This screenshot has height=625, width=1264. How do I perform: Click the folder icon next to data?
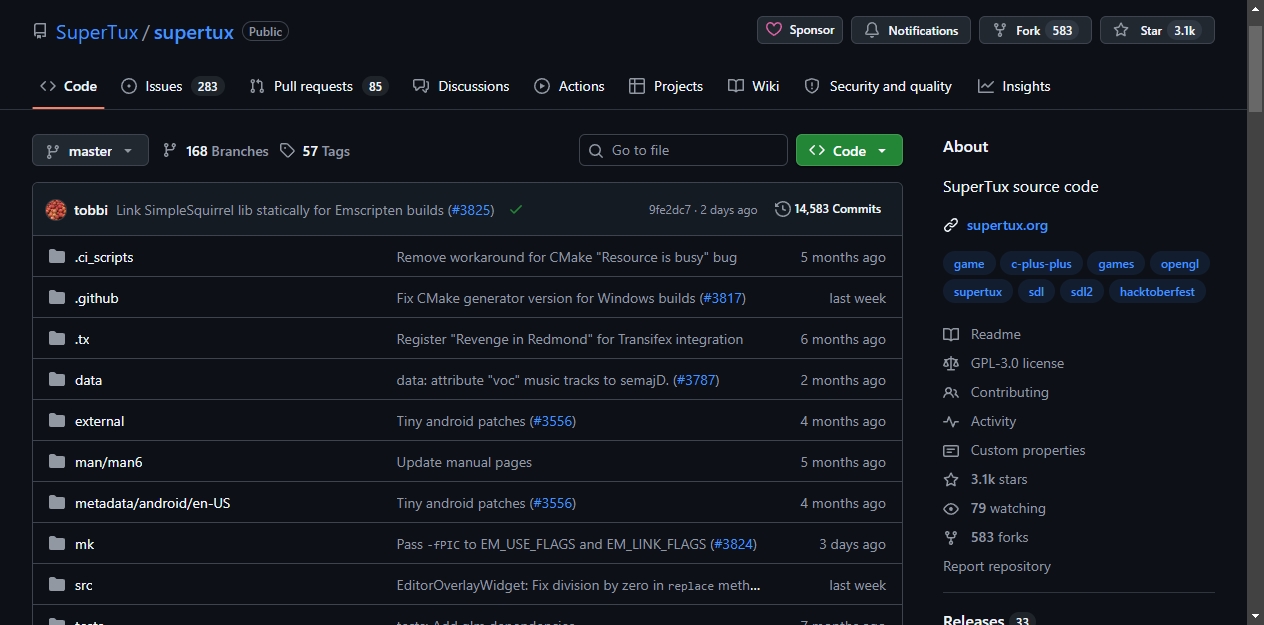57,380
